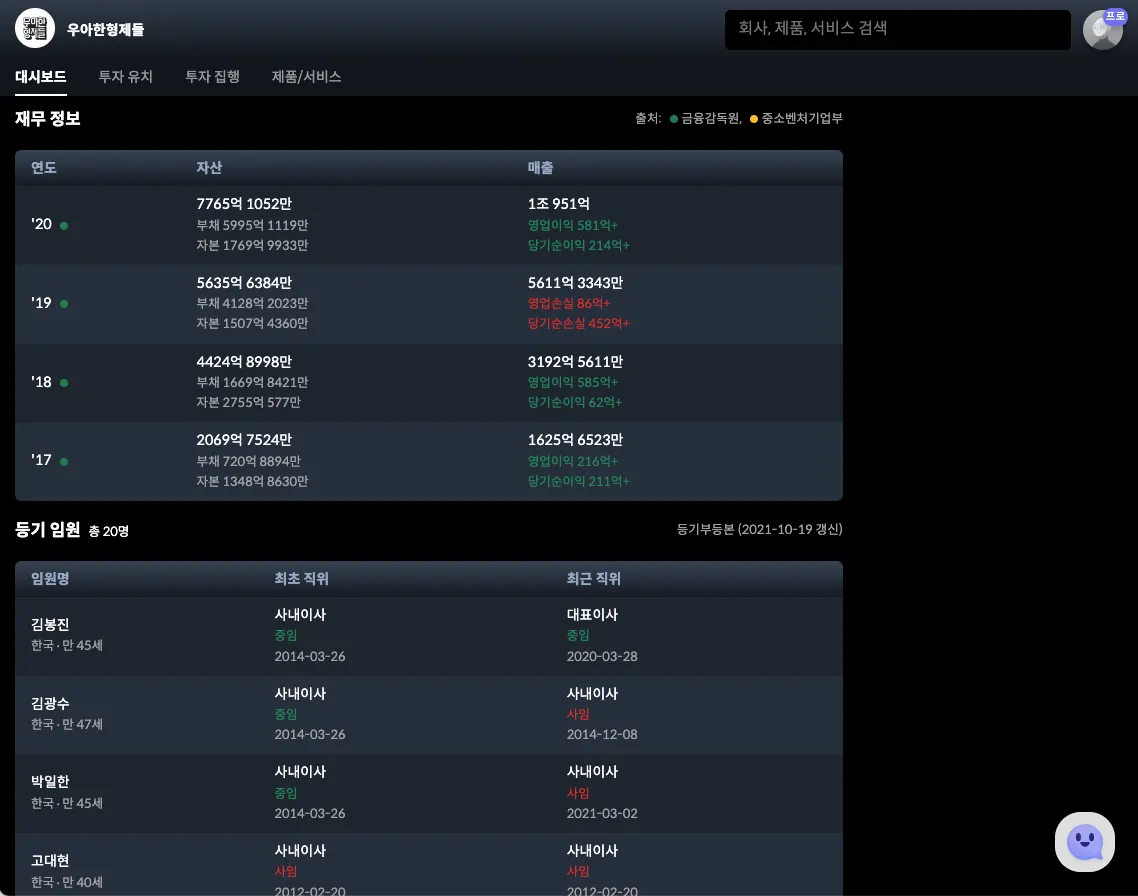Viewport: 1138px width, 896px height.
Task: Select 부채 5995억 1119만
Action: [x=252, y=225]
